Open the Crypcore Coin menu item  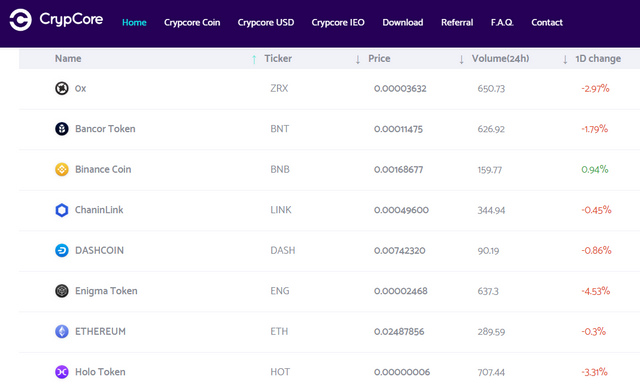tap(192, 22)
